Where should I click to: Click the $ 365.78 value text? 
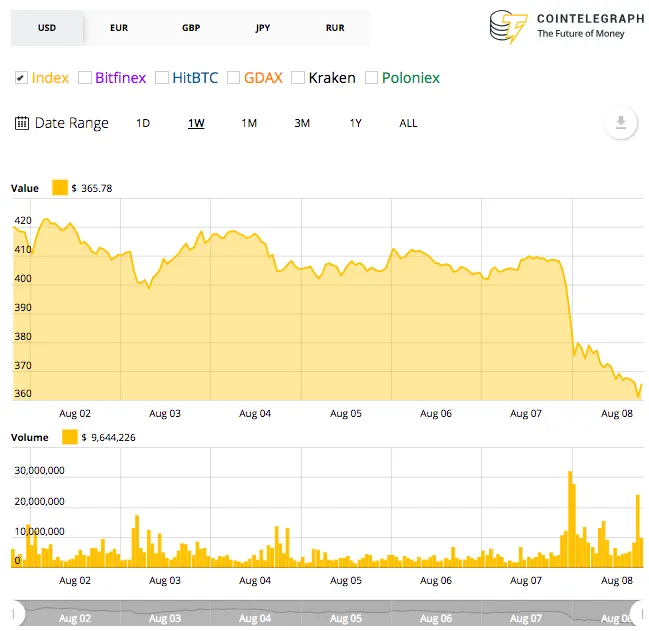point(92,188)
